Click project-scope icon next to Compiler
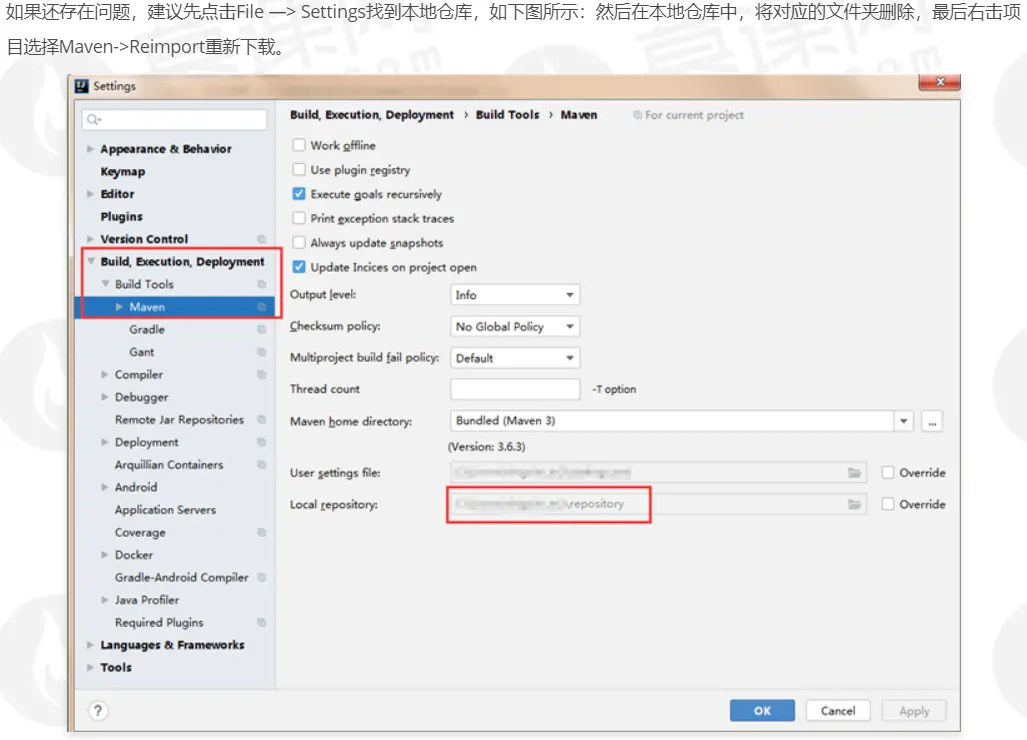This screenshot has height=740, width=1027. (x=261, y=375)
